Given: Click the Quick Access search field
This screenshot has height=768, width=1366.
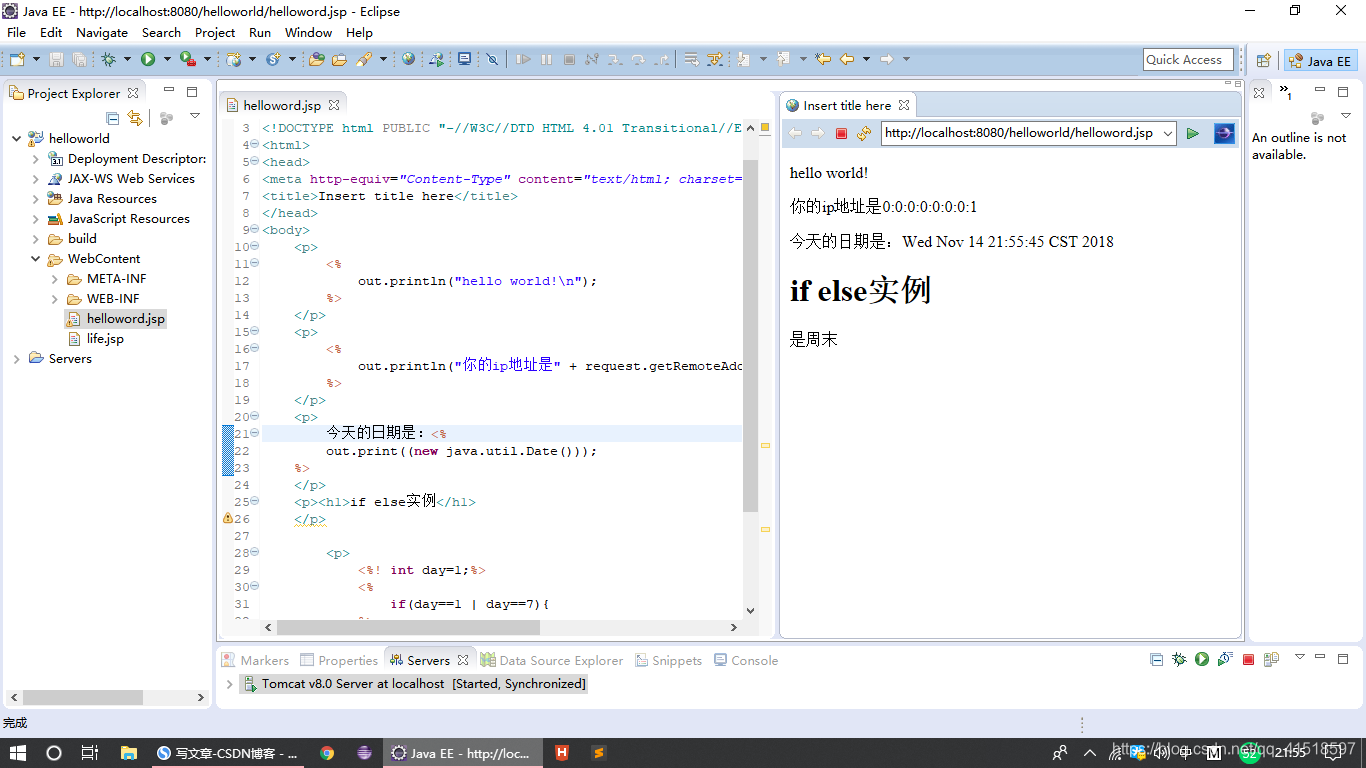Looking at the screenshot, I should point(1188,60).
